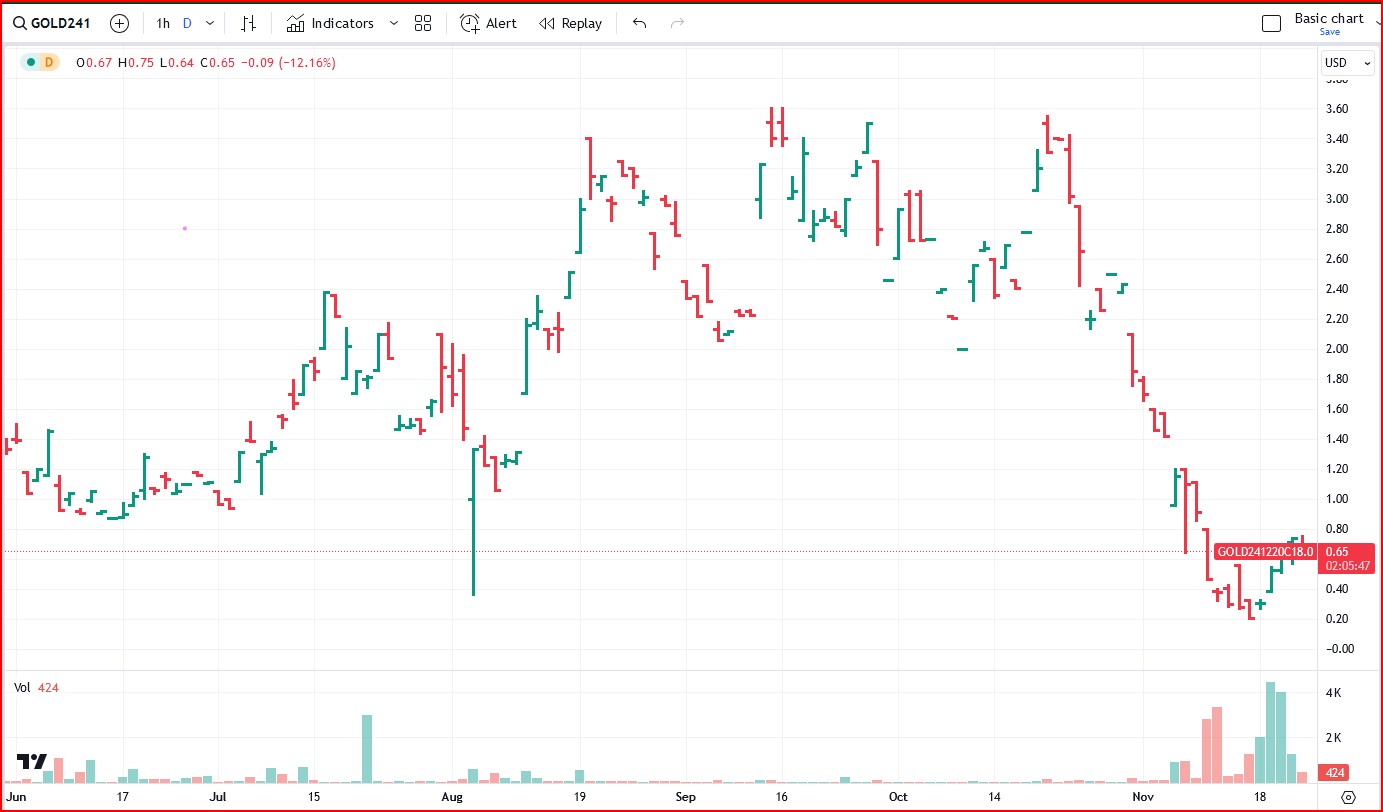Viewport: 1383px width, 812px height.
Task: Click the 2K volume scale label
Action: [x=1333, y=737]
